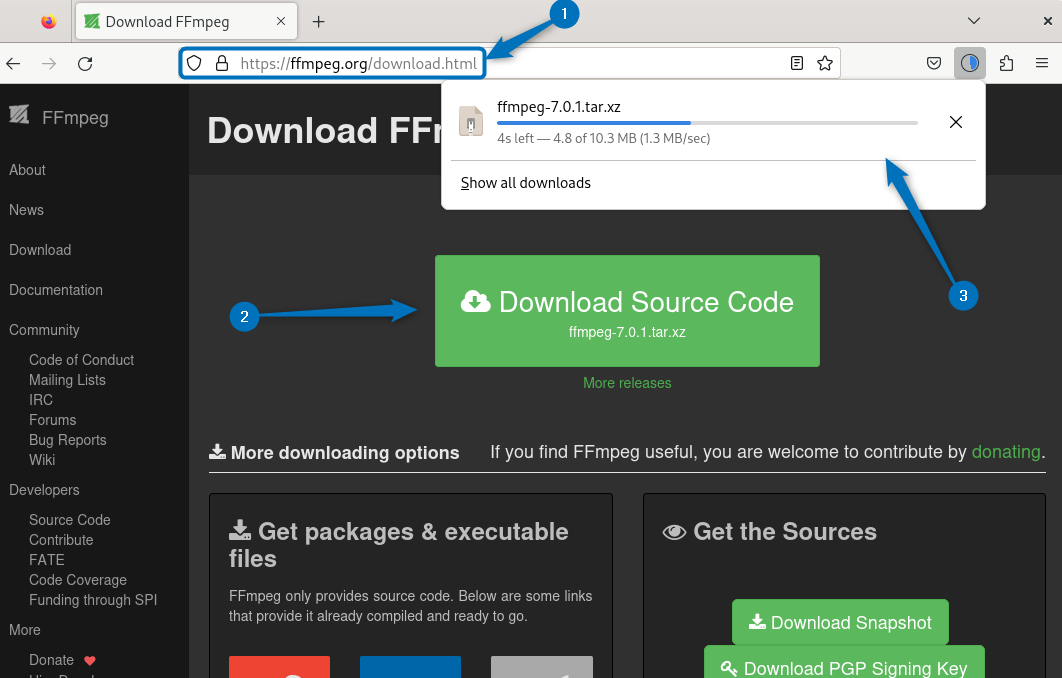Open the Community section's Mailing Lists link
Image resolution: width=1062 pixels, height=678 pixels.
pos(67,379)
